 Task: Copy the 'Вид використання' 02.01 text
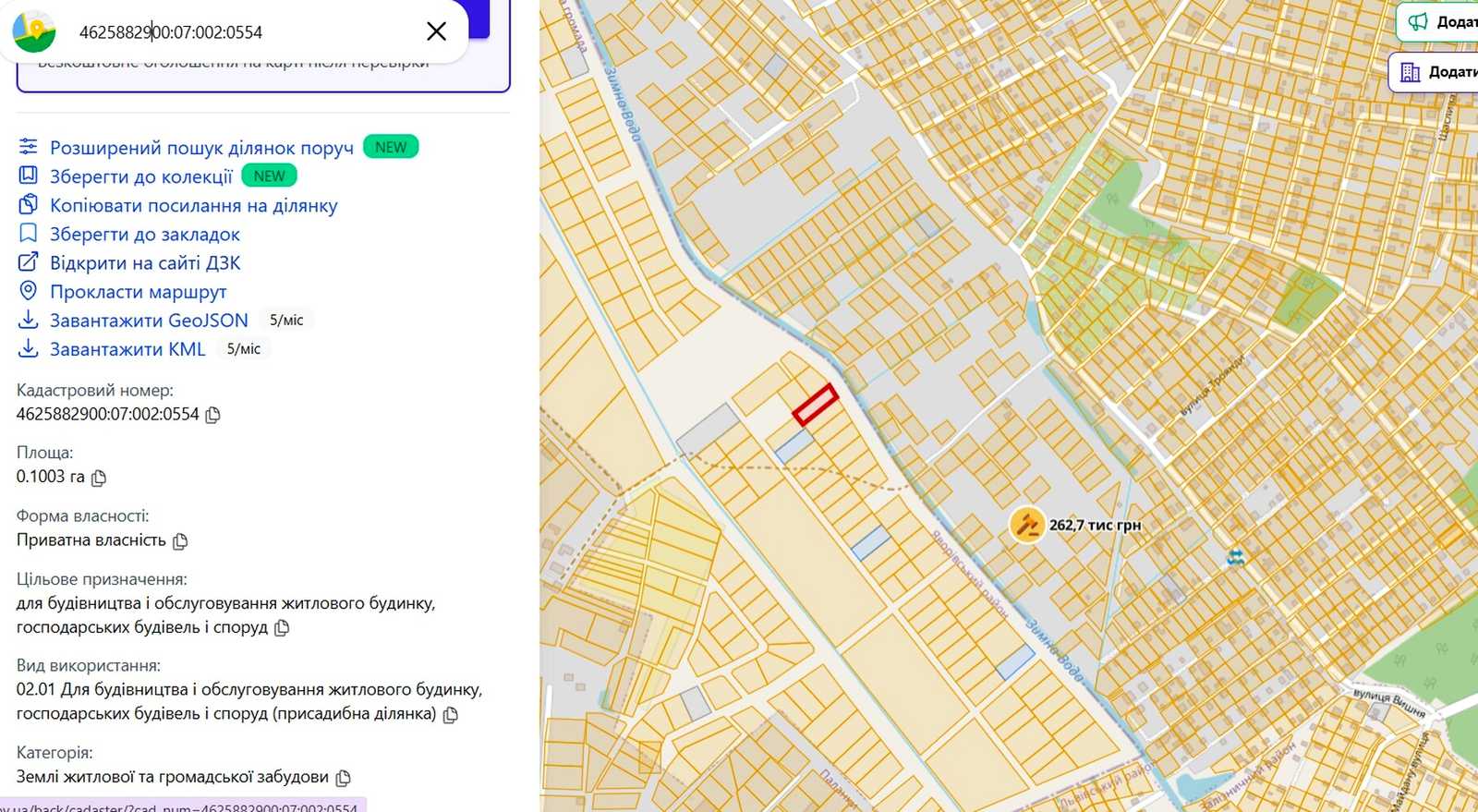[x=451, y=714]
